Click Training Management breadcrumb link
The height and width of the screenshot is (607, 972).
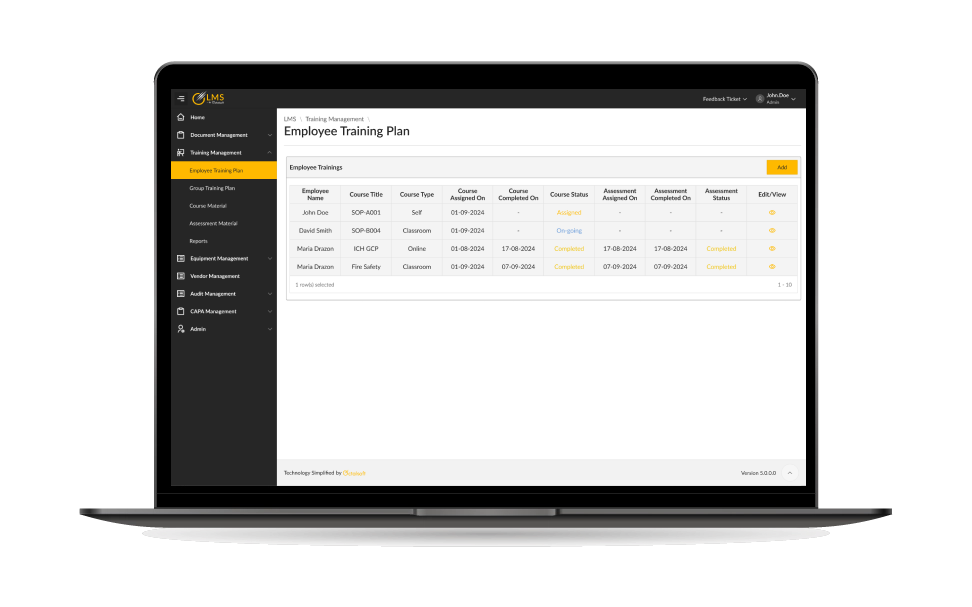334,119
